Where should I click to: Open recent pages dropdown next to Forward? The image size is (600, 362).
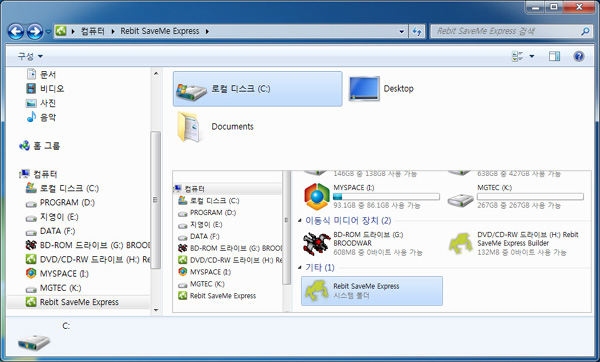coord(48,32)
